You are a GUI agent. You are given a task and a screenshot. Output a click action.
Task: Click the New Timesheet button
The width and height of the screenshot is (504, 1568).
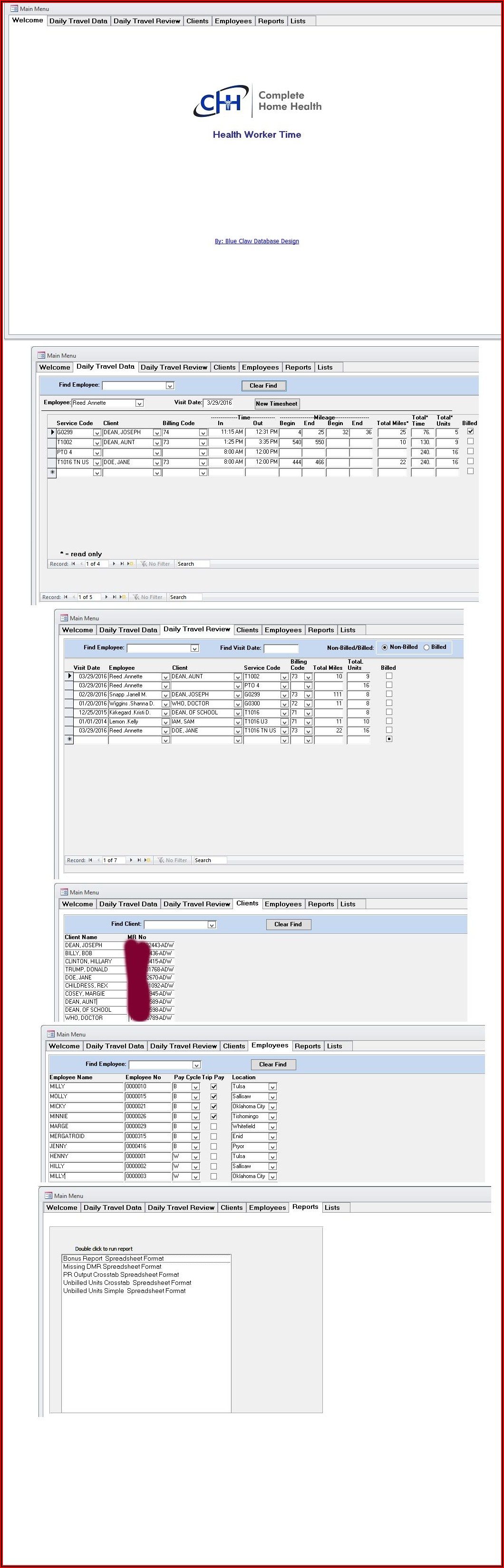277,404
